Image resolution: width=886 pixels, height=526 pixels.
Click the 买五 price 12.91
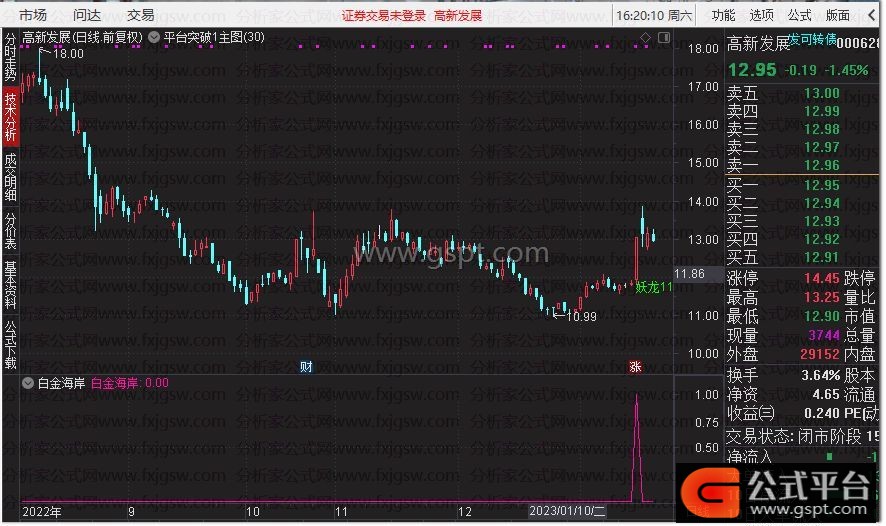tap(822, 258)
